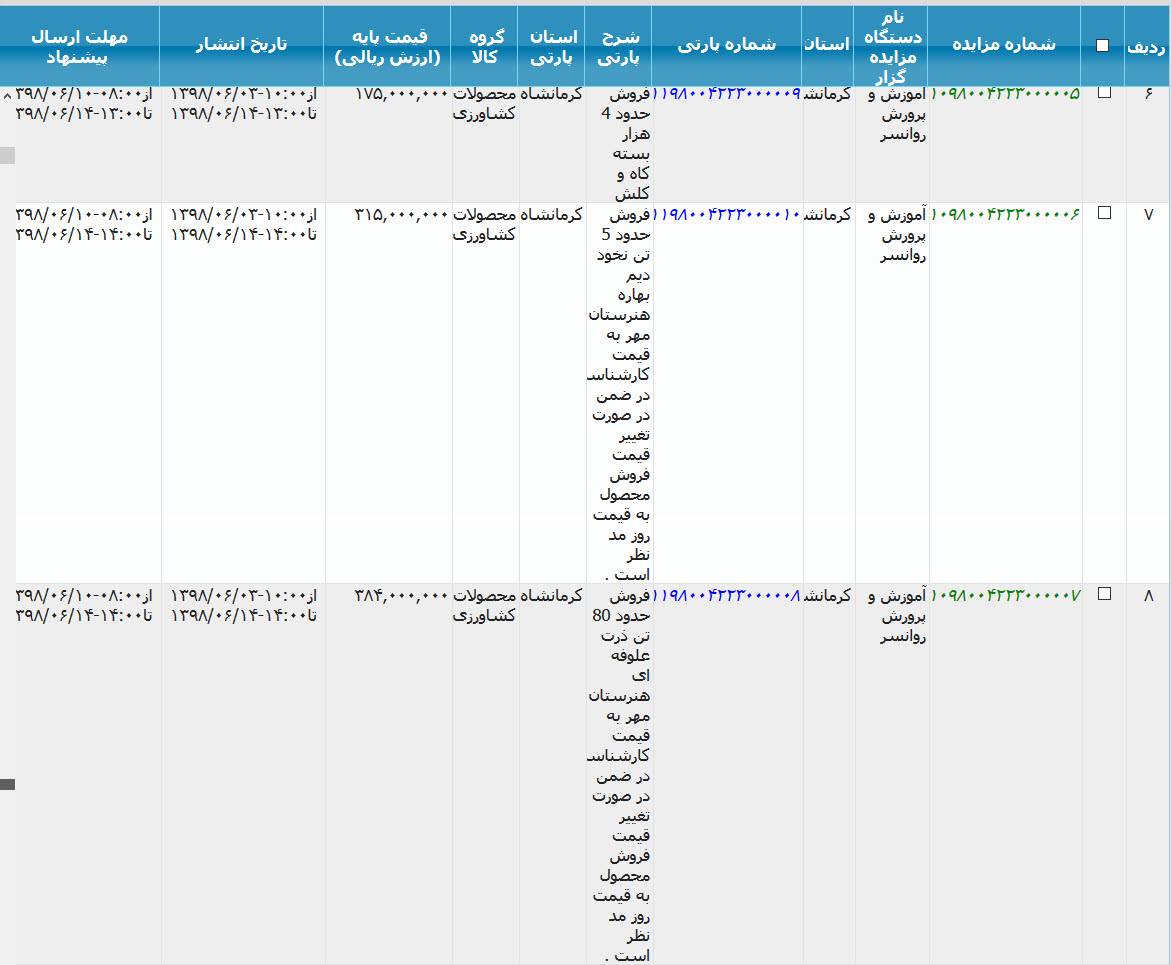This screenshot has width=1171, height=965.
Task: Open the blue party number link in row 6
Action: (729, 93)
